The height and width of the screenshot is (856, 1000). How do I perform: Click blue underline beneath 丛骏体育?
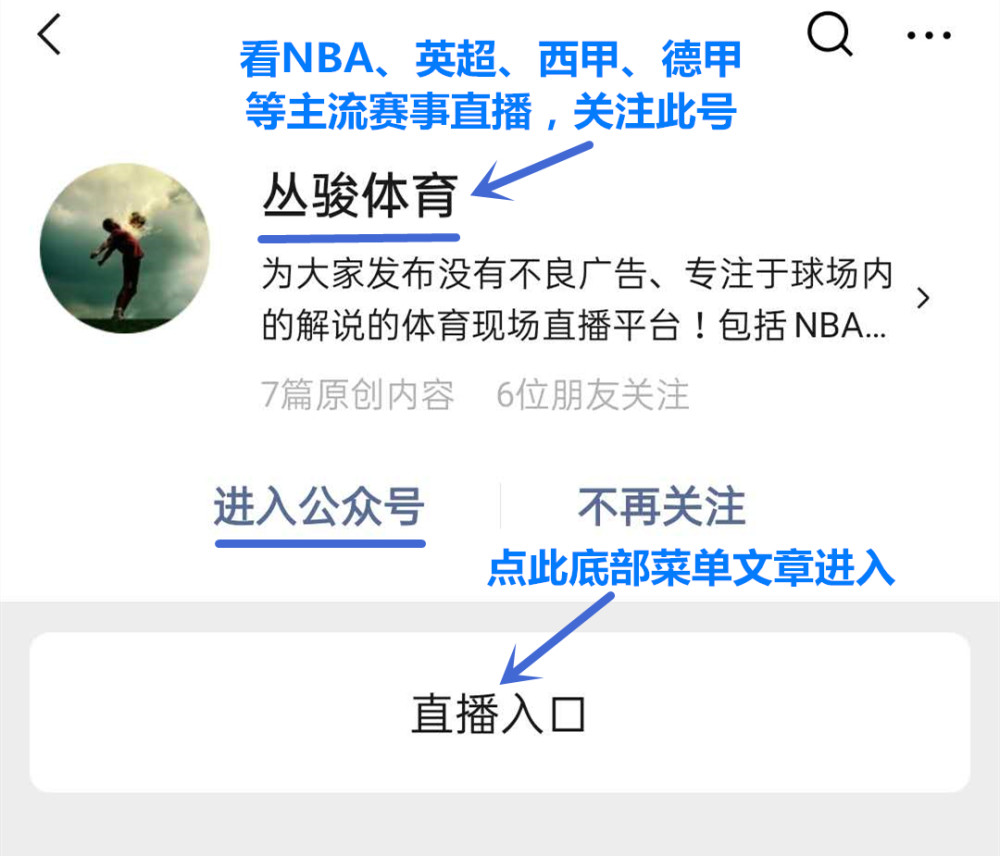(x=358, y=239)
